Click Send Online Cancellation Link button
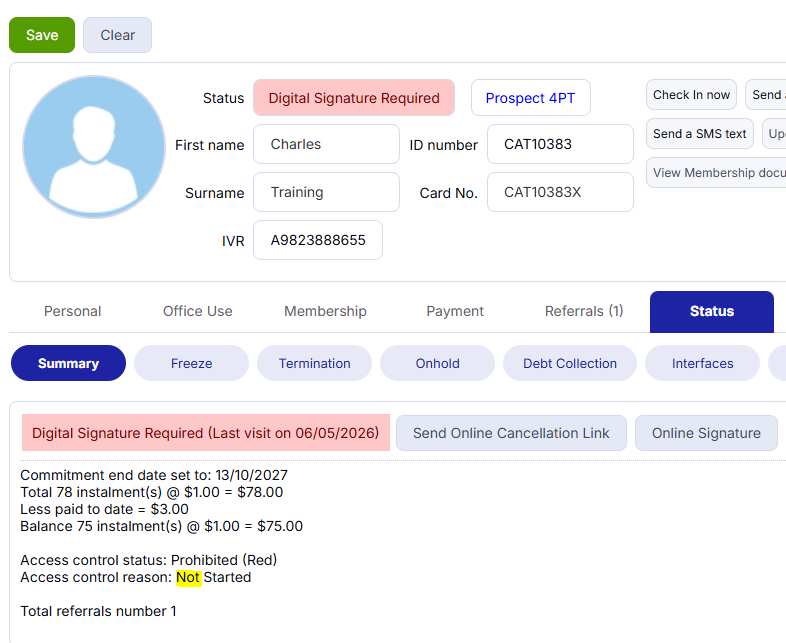The image size is (786, 643). (x=511, y=433)
